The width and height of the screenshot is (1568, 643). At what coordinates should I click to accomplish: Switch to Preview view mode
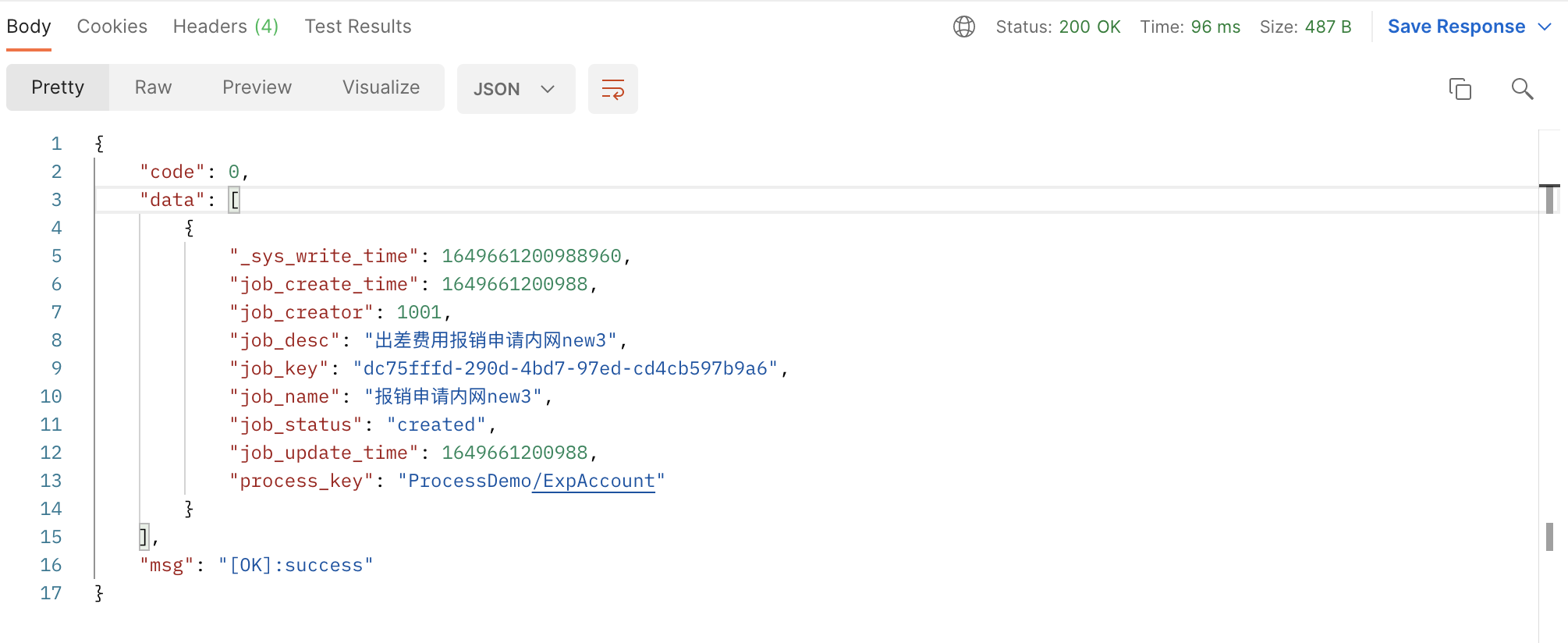pyautogui.click(x=257, y=87)
